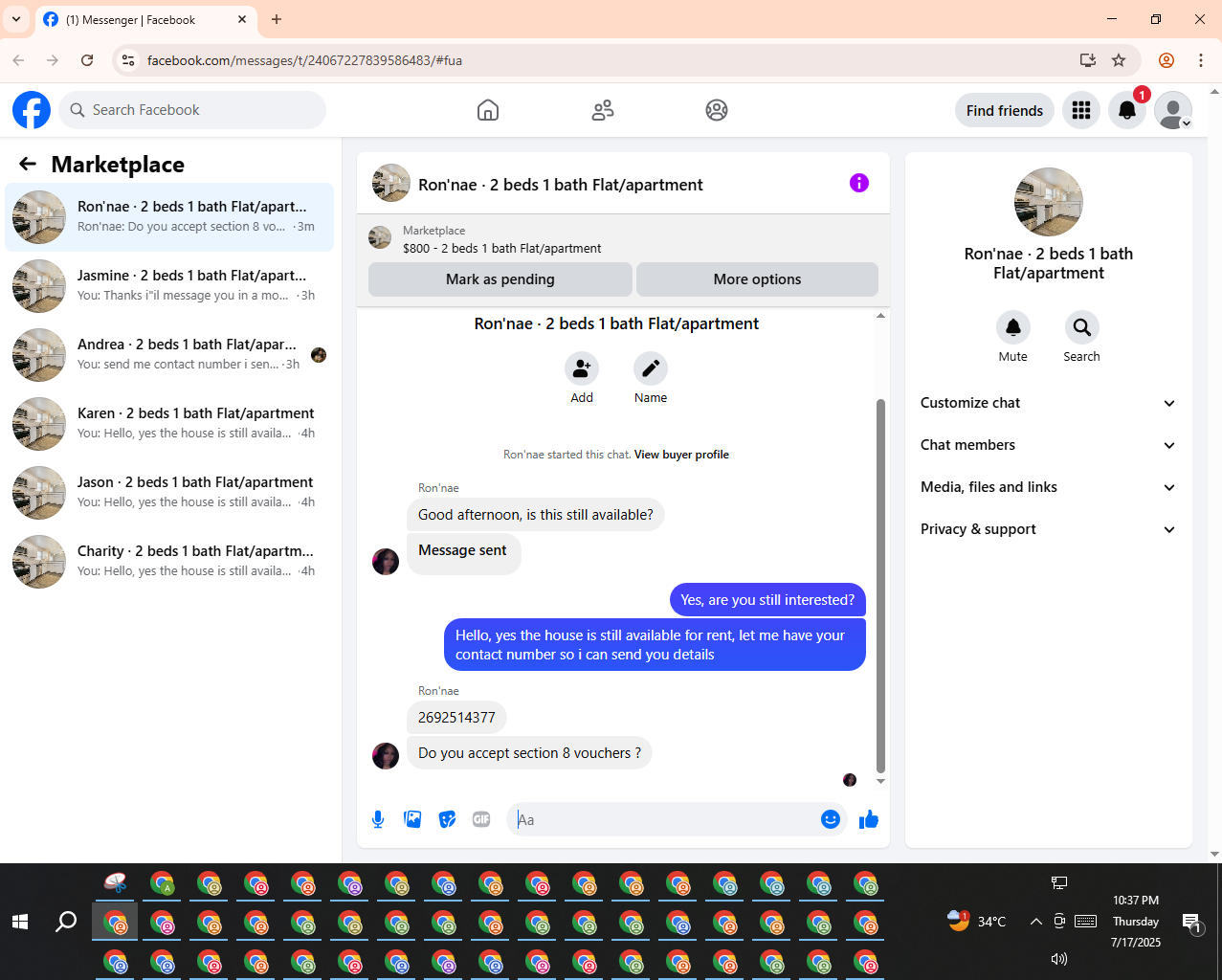The height and width of the screenshot is (980, 1222).
Task: Go back with the Marketplace back arrow
Action: (28, 165)
